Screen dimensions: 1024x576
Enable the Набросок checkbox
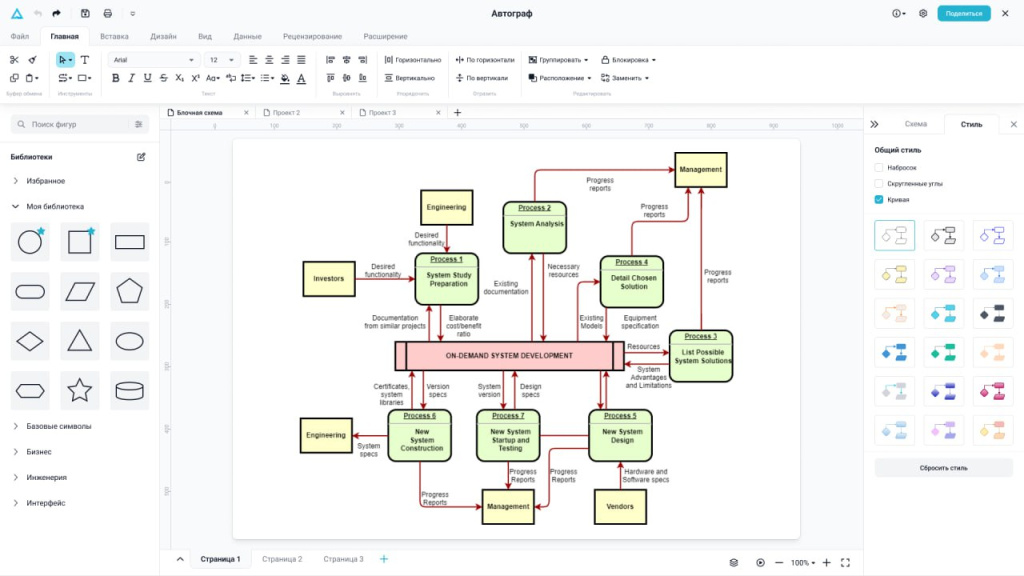click(879, 168)
